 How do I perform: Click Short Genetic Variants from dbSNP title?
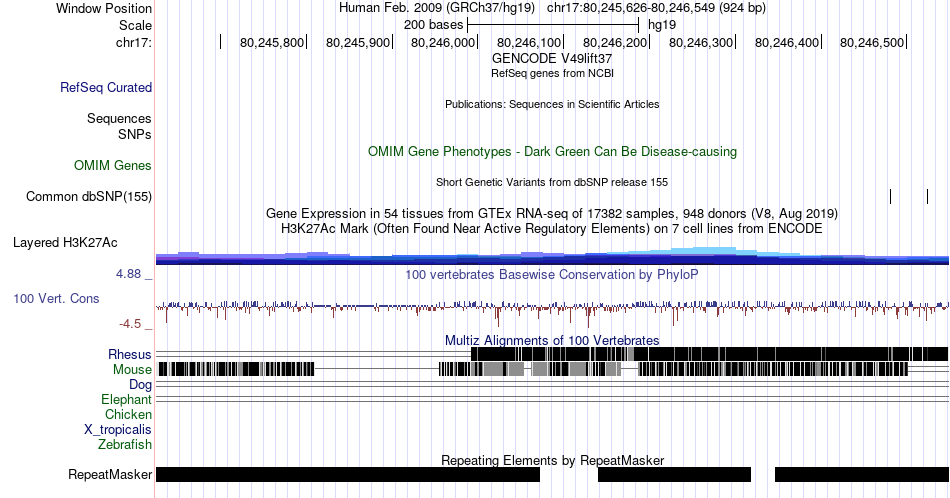click(x=552, y=182)
